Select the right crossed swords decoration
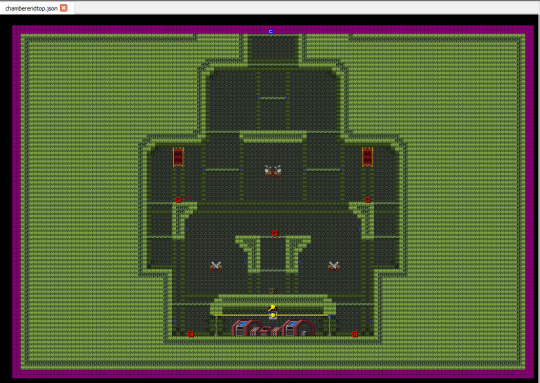The image size is (540, 383). click(x=333, y=266)
